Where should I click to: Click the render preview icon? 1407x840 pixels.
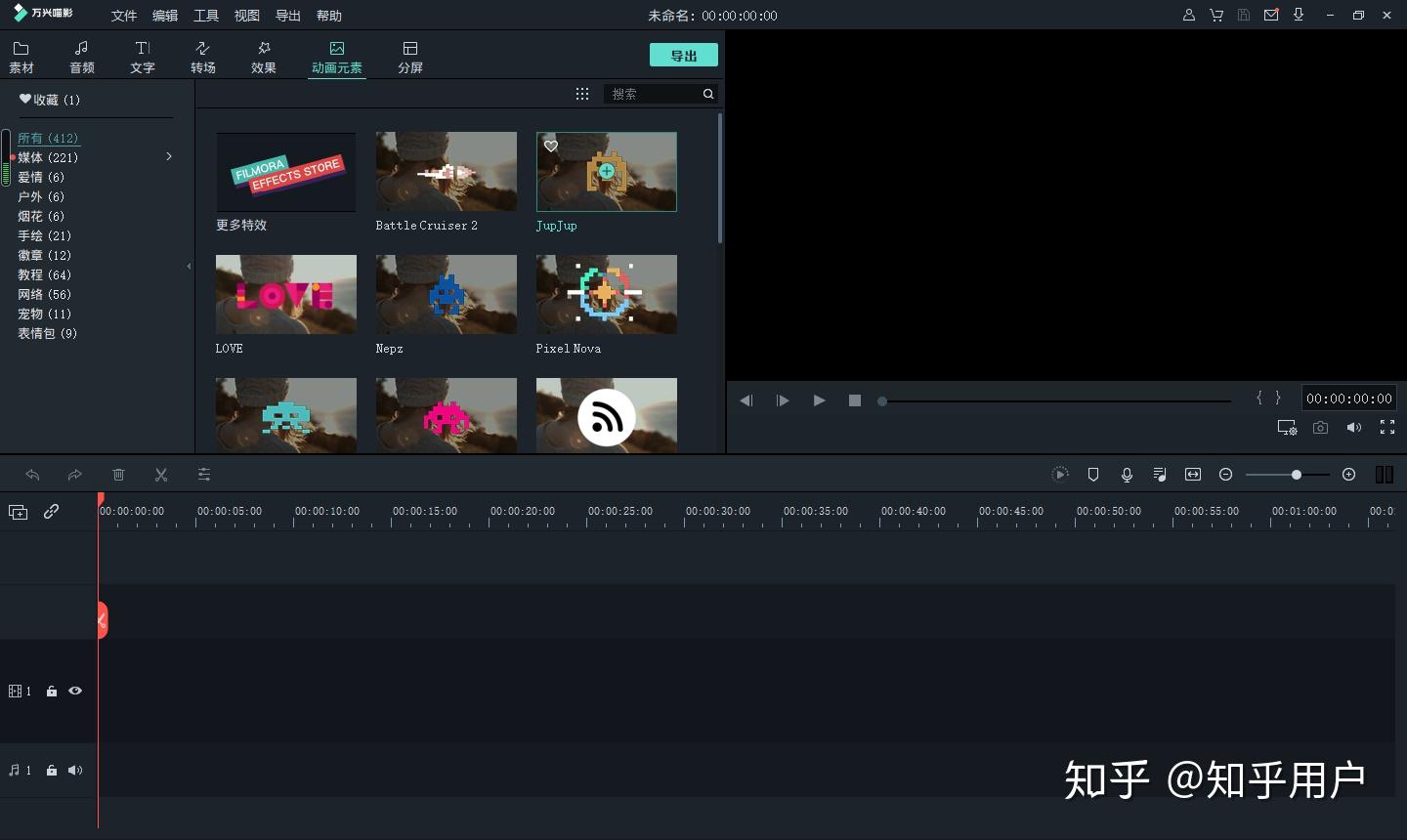click(x=1060, y=475)
